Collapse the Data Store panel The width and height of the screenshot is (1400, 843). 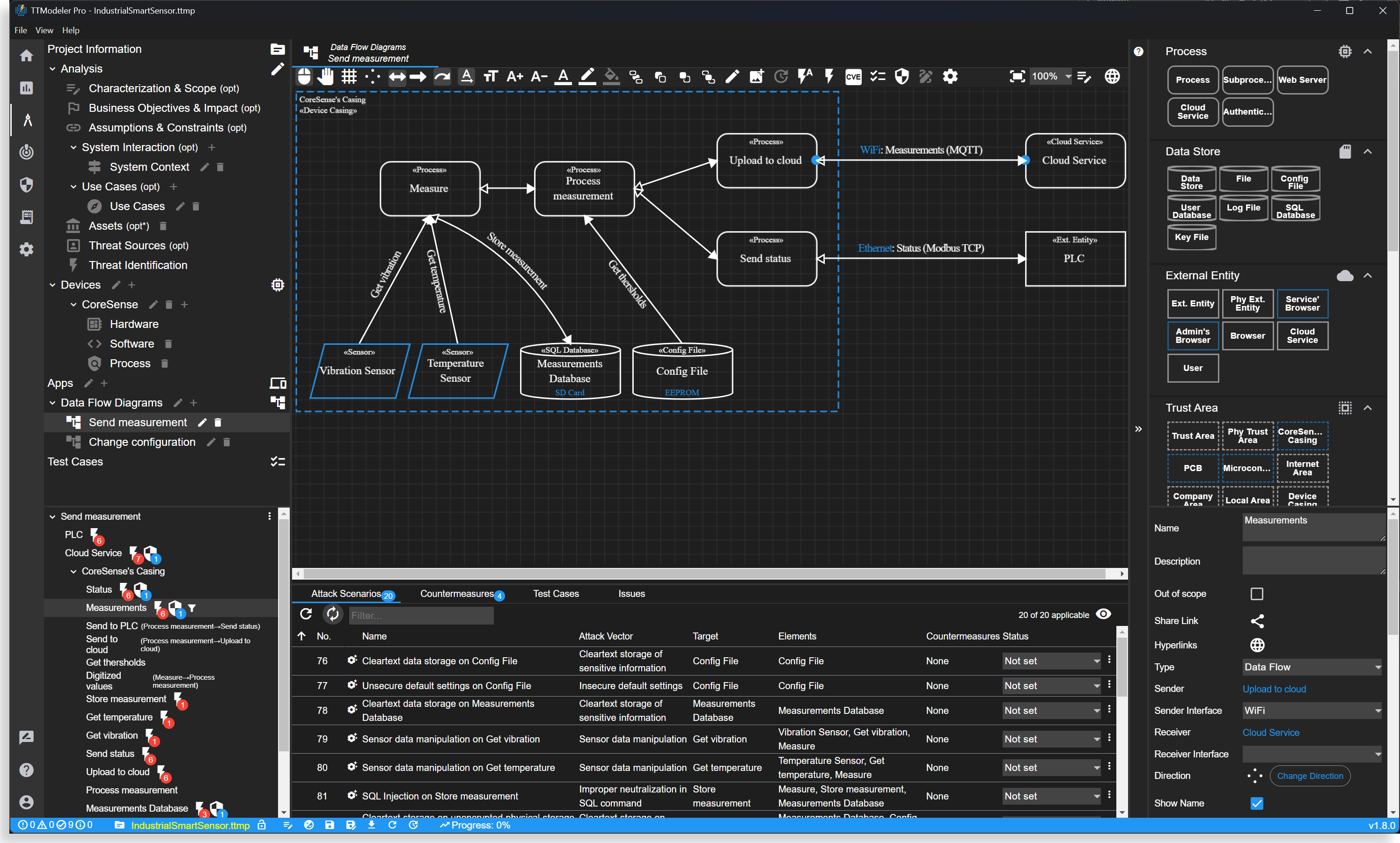click(1368, 151)
